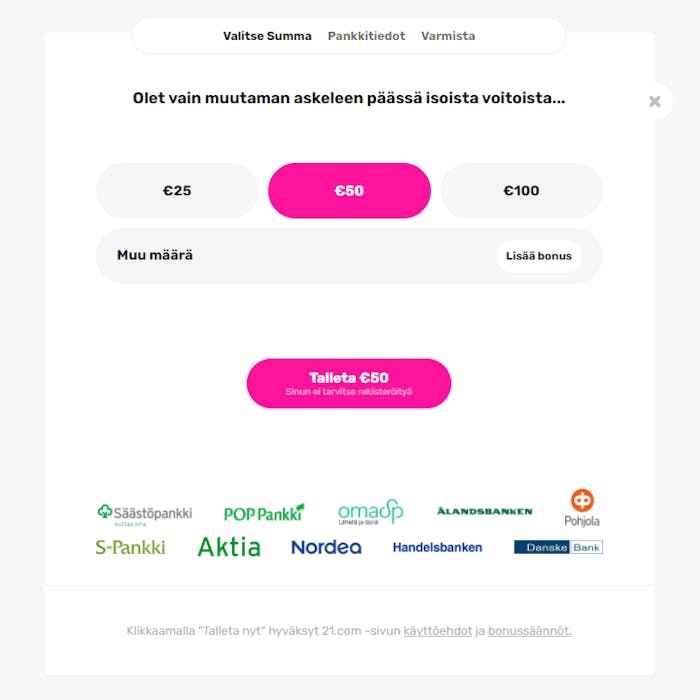The height and width of the screenshot is (700, 700).
Task: Click the Nordea logo
Action: click(x=326, y=547)
